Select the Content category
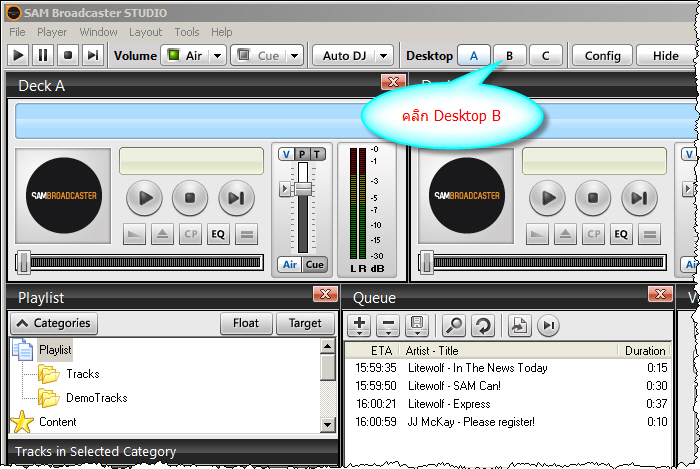700x469 pixels. [58, 422]
